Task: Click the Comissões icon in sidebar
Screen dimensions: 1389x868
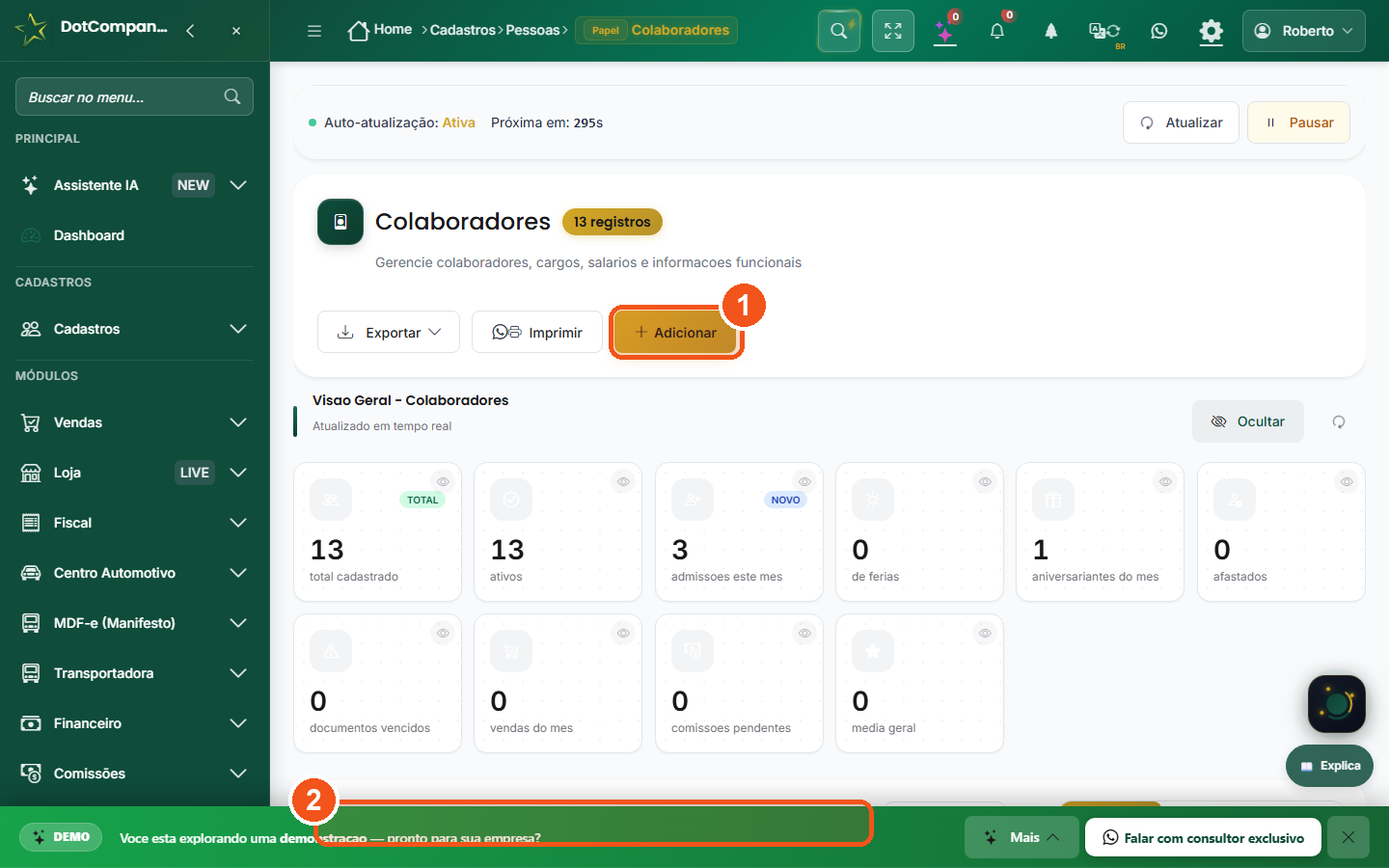Action: pyautogui.click(x=31, y=773)
